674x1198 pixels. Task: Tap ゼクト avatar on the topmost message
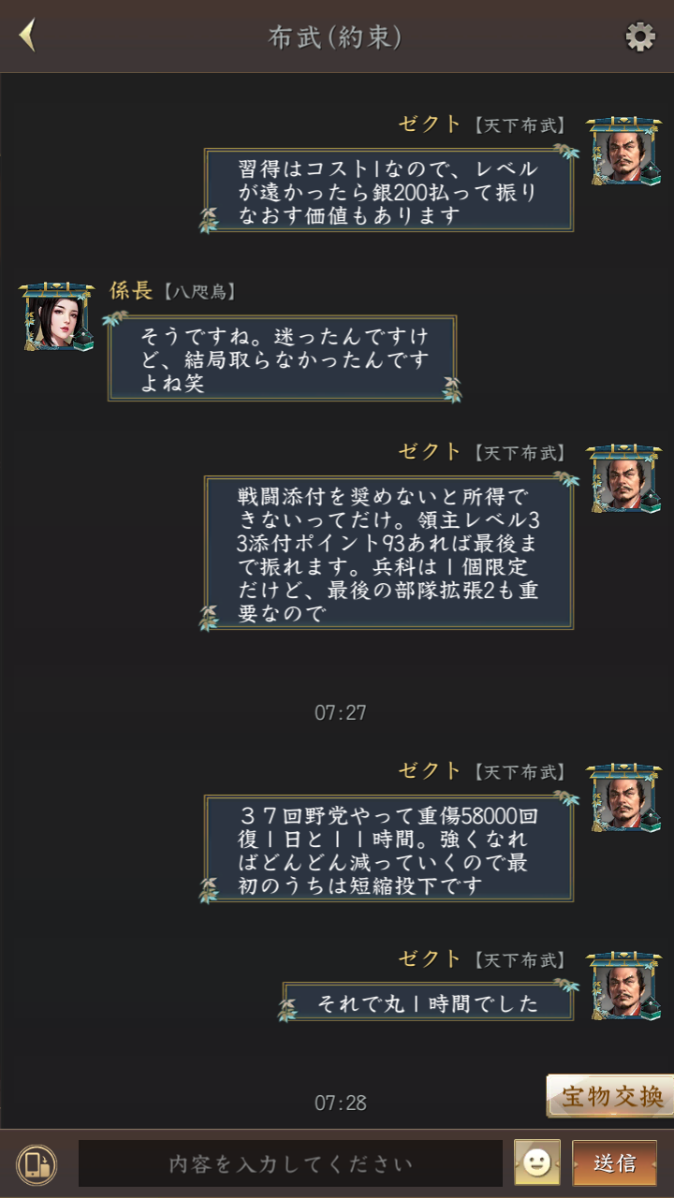point(624,151)
